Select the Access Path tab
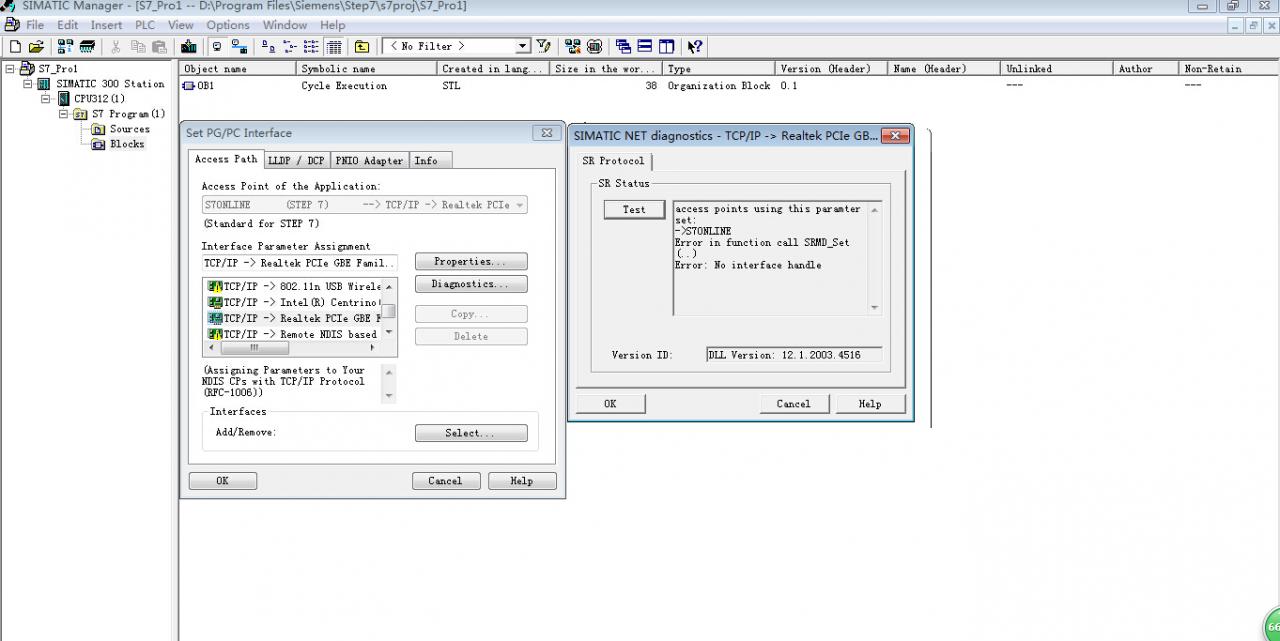This screenshot has width=1280, height=641. (x=226, y=159)
